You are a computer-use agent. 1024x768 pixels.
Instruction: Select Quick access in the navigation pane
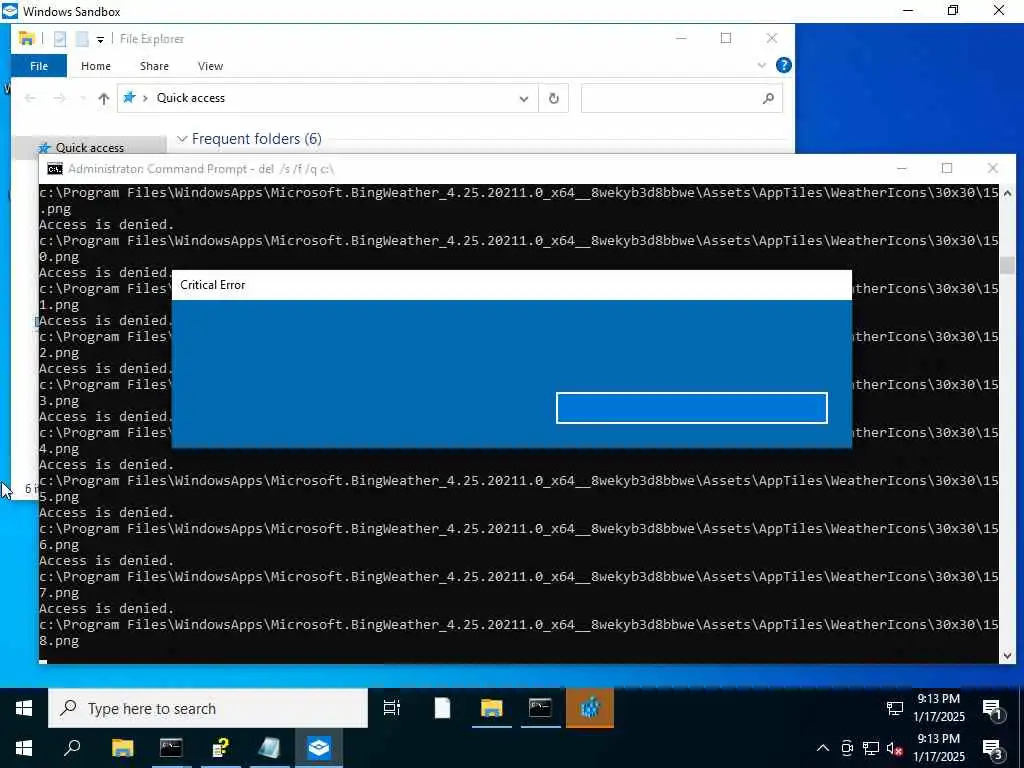(x=89, y=148)
